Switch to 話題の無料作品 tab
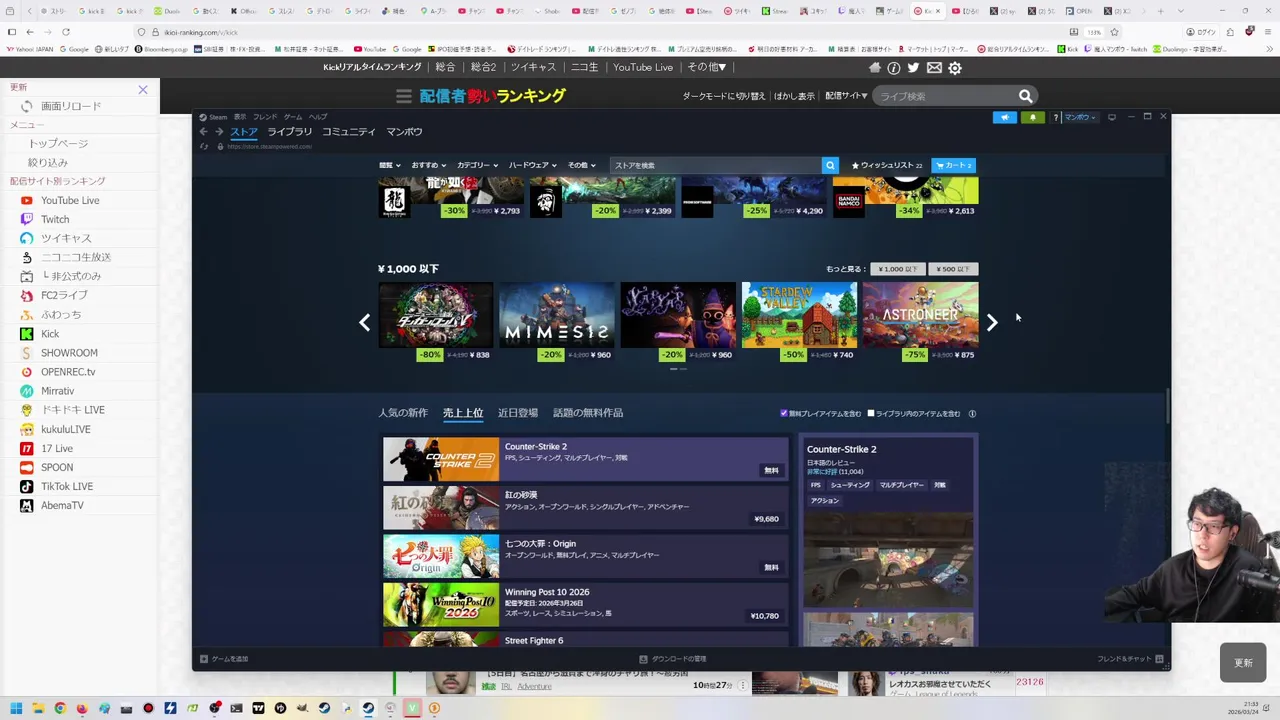The width and height of the screenshot is (1280, 720). click(588, 413)
